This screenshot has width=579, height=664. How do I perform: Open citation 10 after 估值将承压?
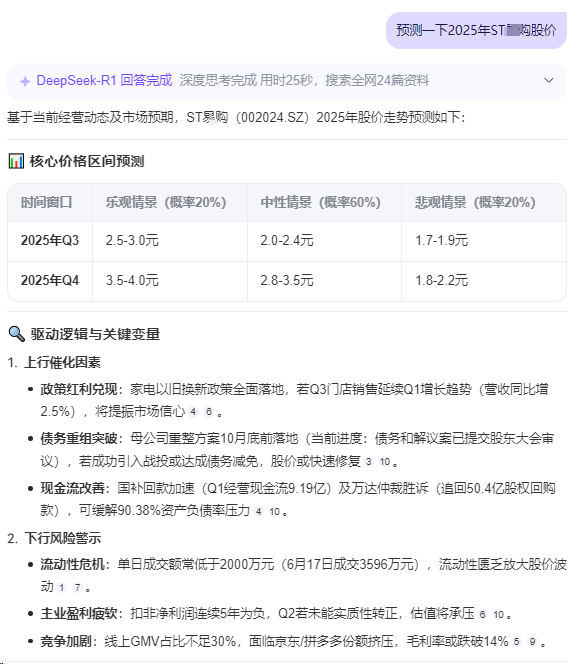coord(499,614)
